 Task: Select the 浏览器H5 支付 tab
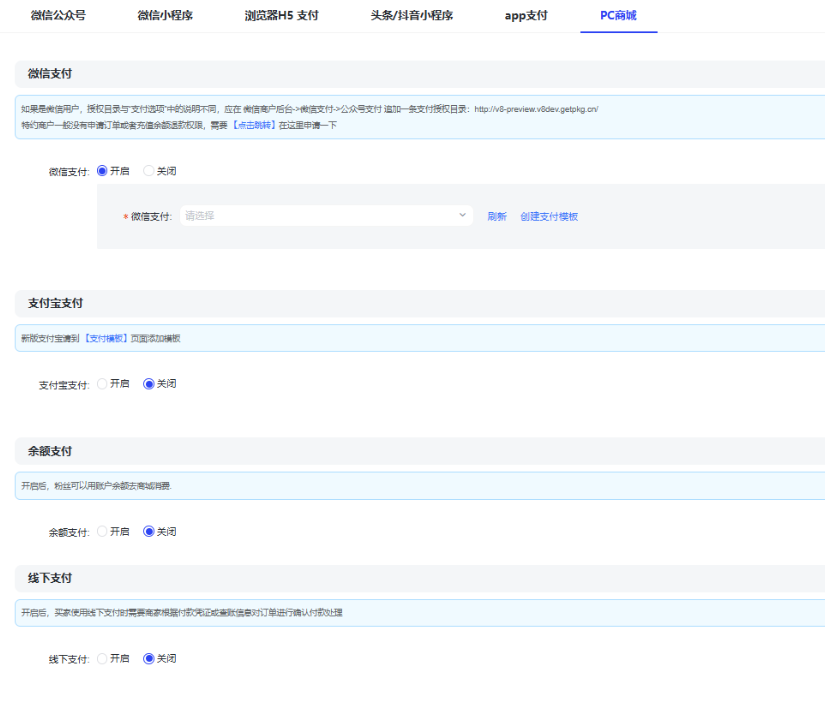[281, 16]
